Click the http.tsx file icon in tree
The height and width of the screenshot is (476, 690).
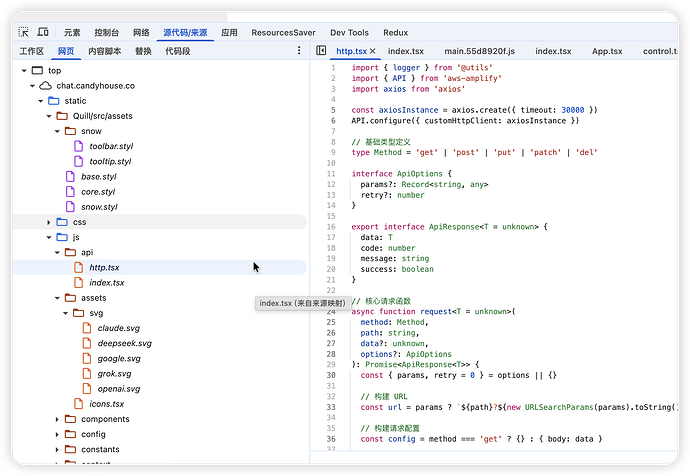pyautogui.click(x=78, y=267)
